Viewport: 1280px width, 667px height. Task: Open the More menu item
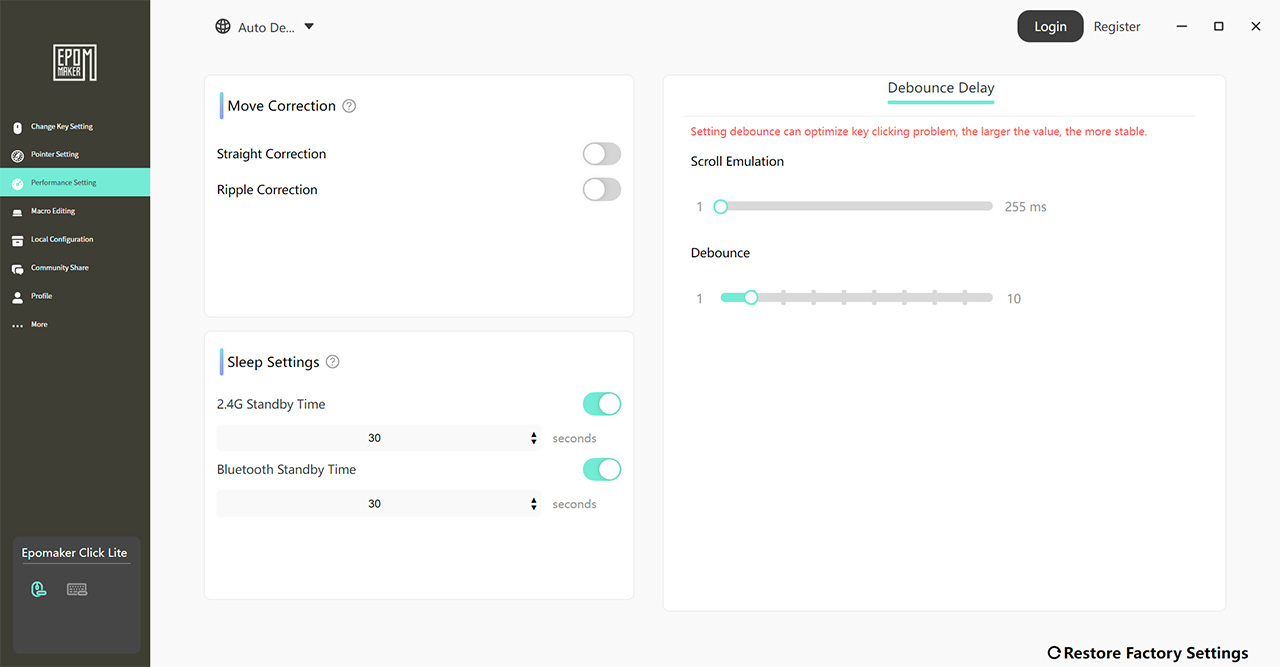tap(75, 325)
